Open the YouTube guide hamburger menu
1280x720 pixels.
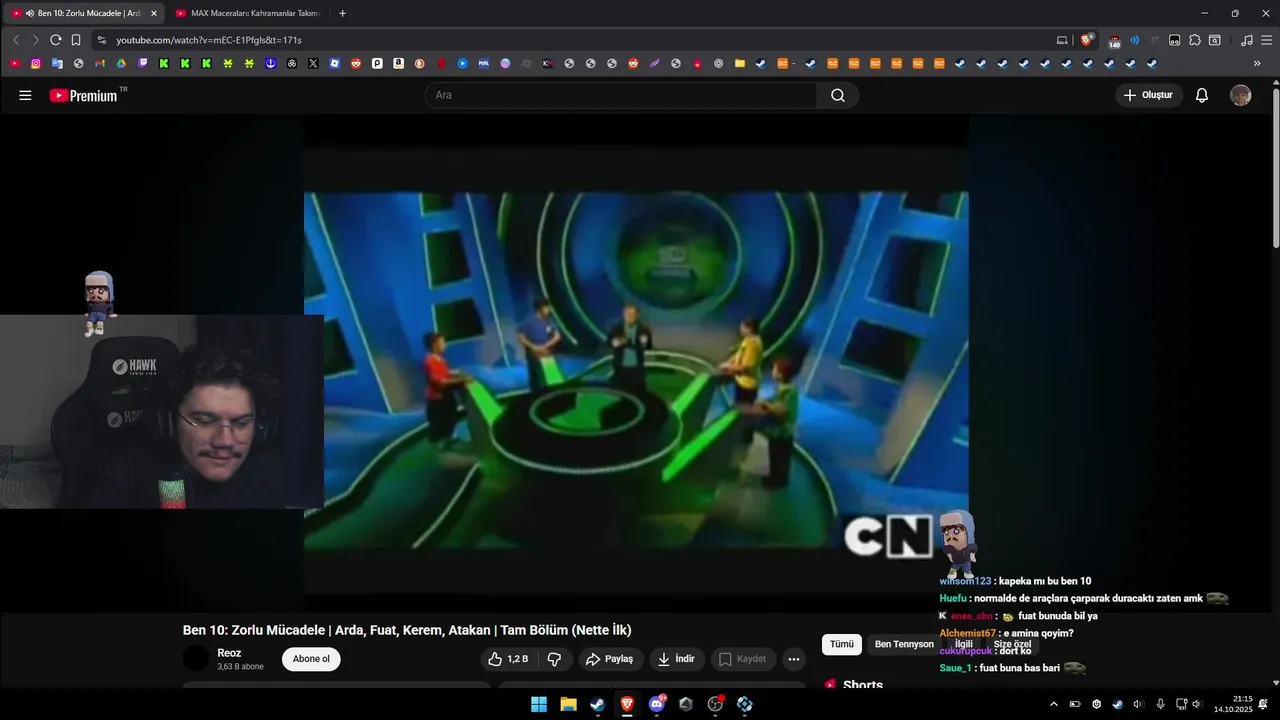tap(25, 95)
